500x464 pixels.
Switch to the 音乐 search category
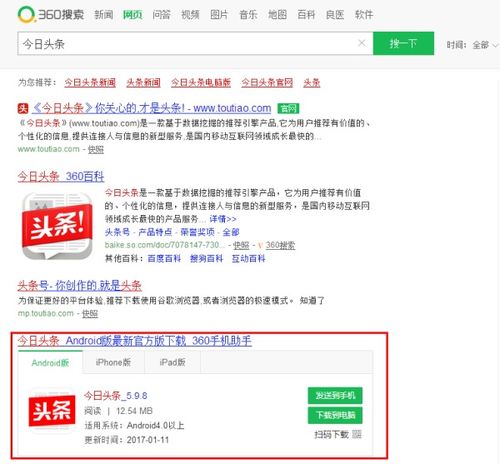coord(248,15)
